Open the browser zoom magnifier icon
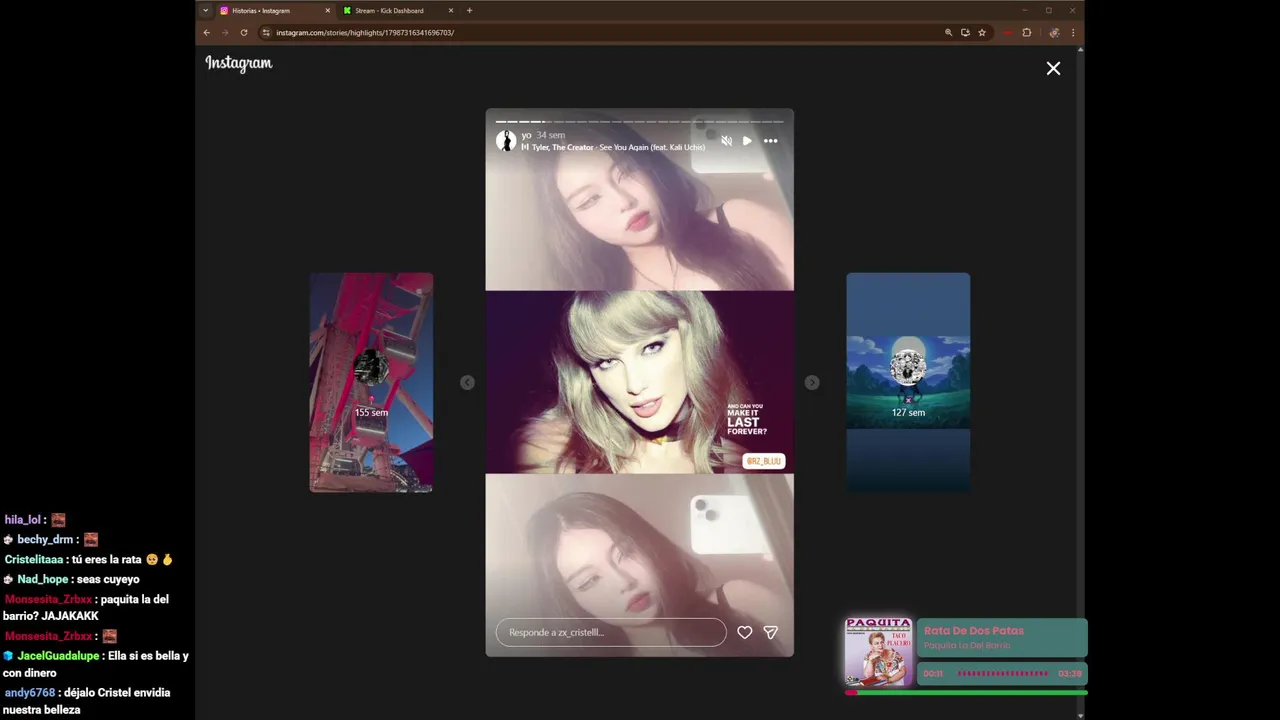The height and width of the screenshot is (720, 1280). click(x=948, y=32)
